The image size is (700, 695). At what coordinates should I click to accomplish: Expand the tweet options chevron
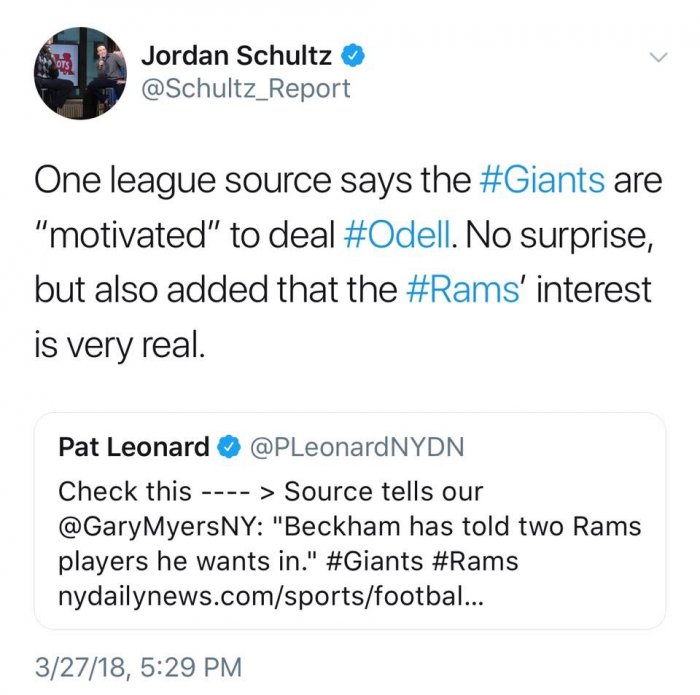click(x=658, y=58)
